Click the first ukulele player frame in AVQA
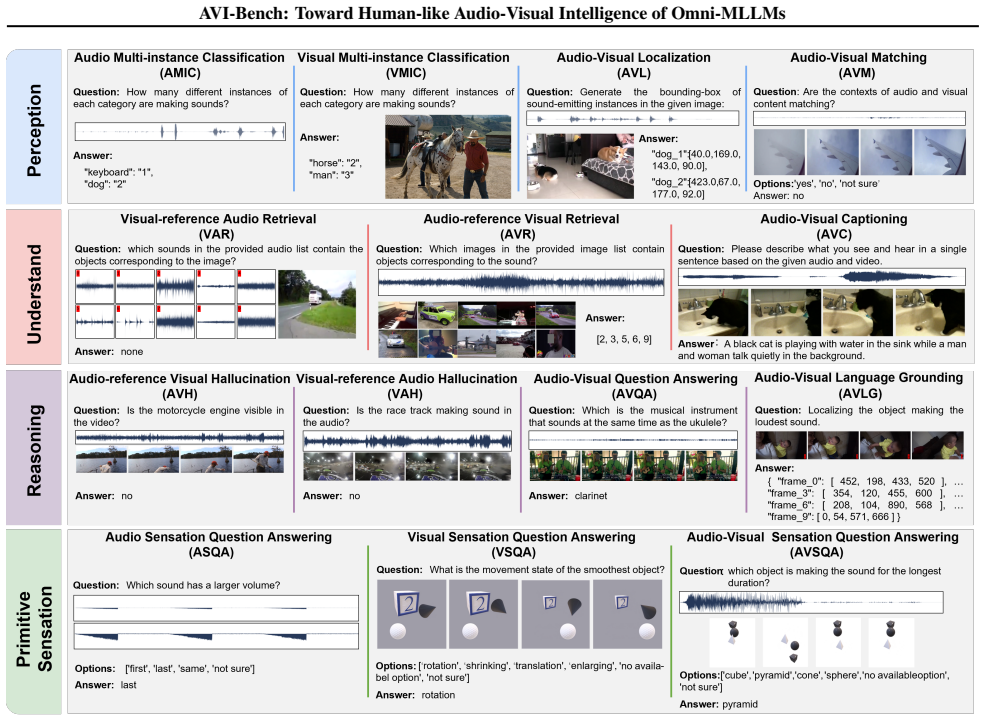 (x=555, y=465)
